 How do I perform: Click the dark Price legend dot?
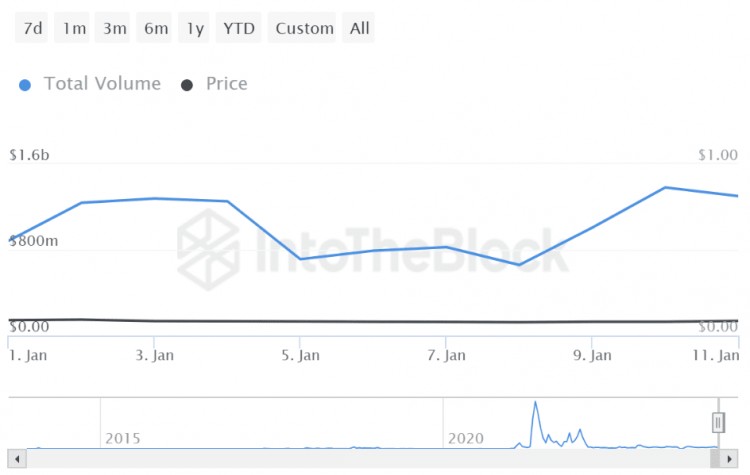click(187, 85)
